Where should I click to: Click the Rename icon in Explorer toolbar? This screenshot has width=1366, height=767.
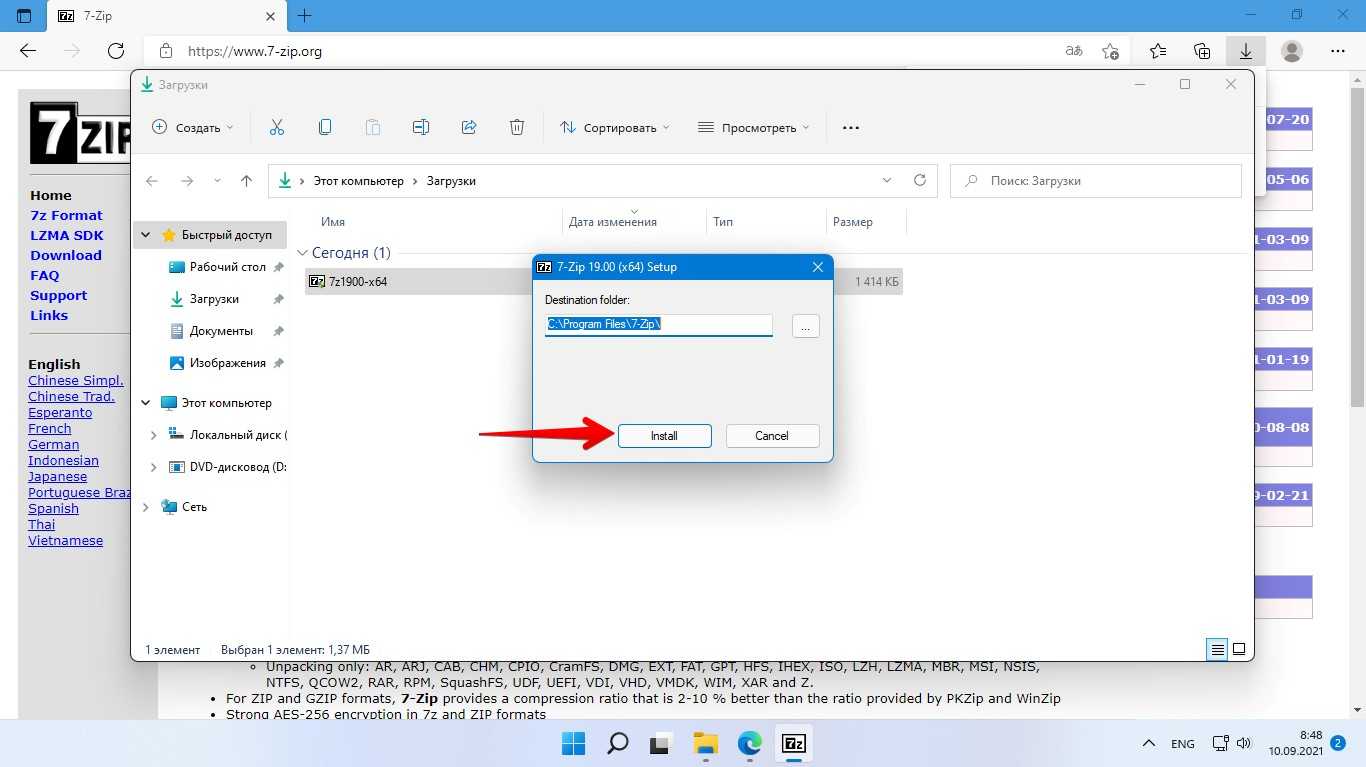coord(421,127)
